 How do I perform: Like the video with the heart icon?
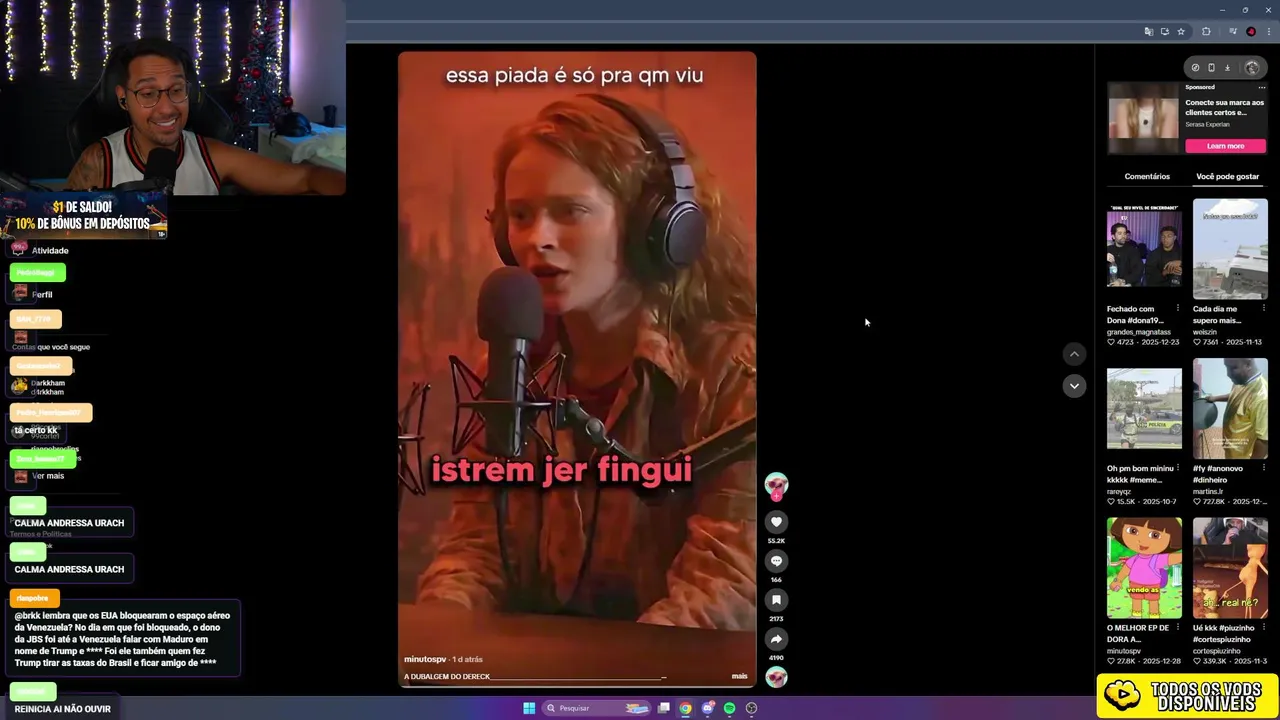click(776, 522)
